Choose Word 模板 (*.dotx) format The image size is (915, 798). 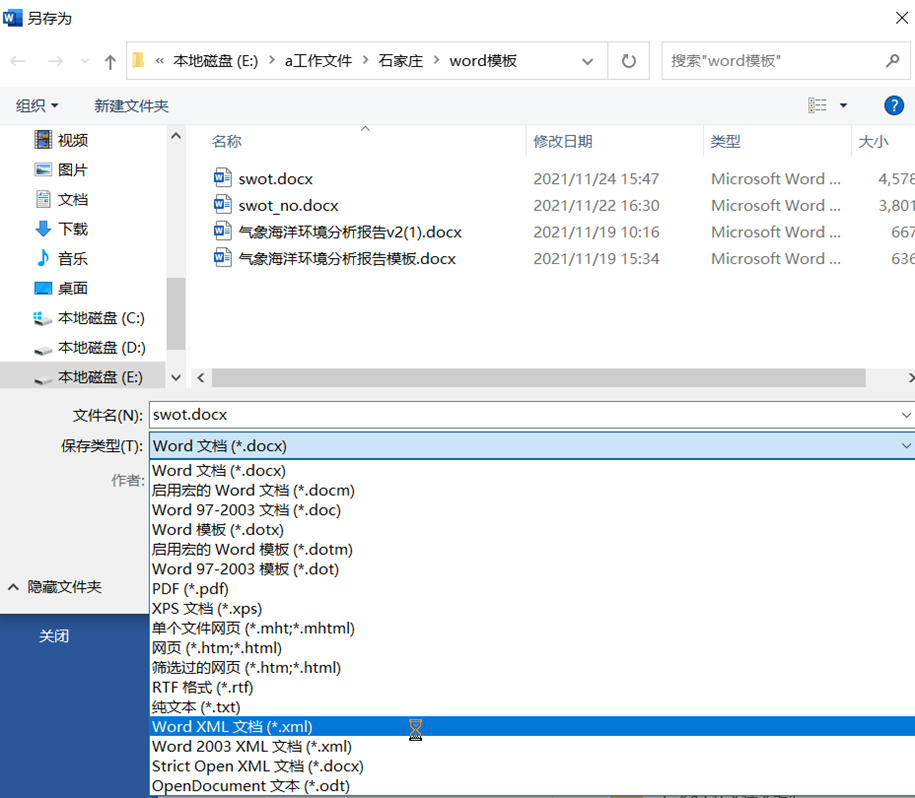tap(532, 530)
